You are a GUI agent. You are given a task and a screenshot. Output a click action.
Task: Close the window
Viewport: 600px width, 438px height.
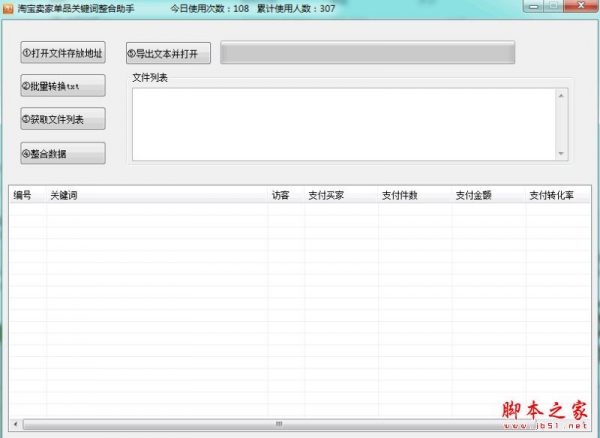(x=581, y=6)
